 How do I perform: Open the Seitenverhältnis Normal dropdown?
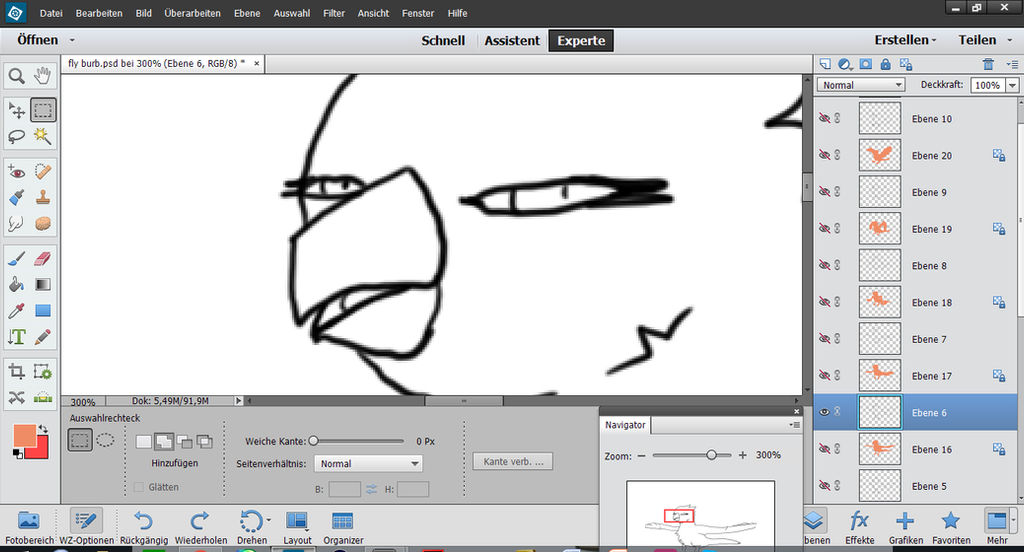click(368, 464)
